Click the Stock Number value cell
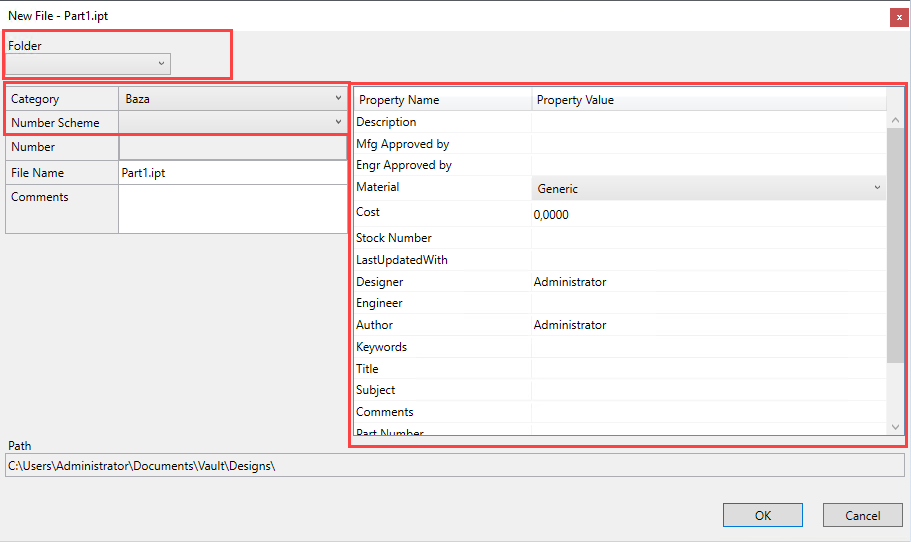This screenshot has width=911, height=542. pyautogui.click(x=708, y=238)
